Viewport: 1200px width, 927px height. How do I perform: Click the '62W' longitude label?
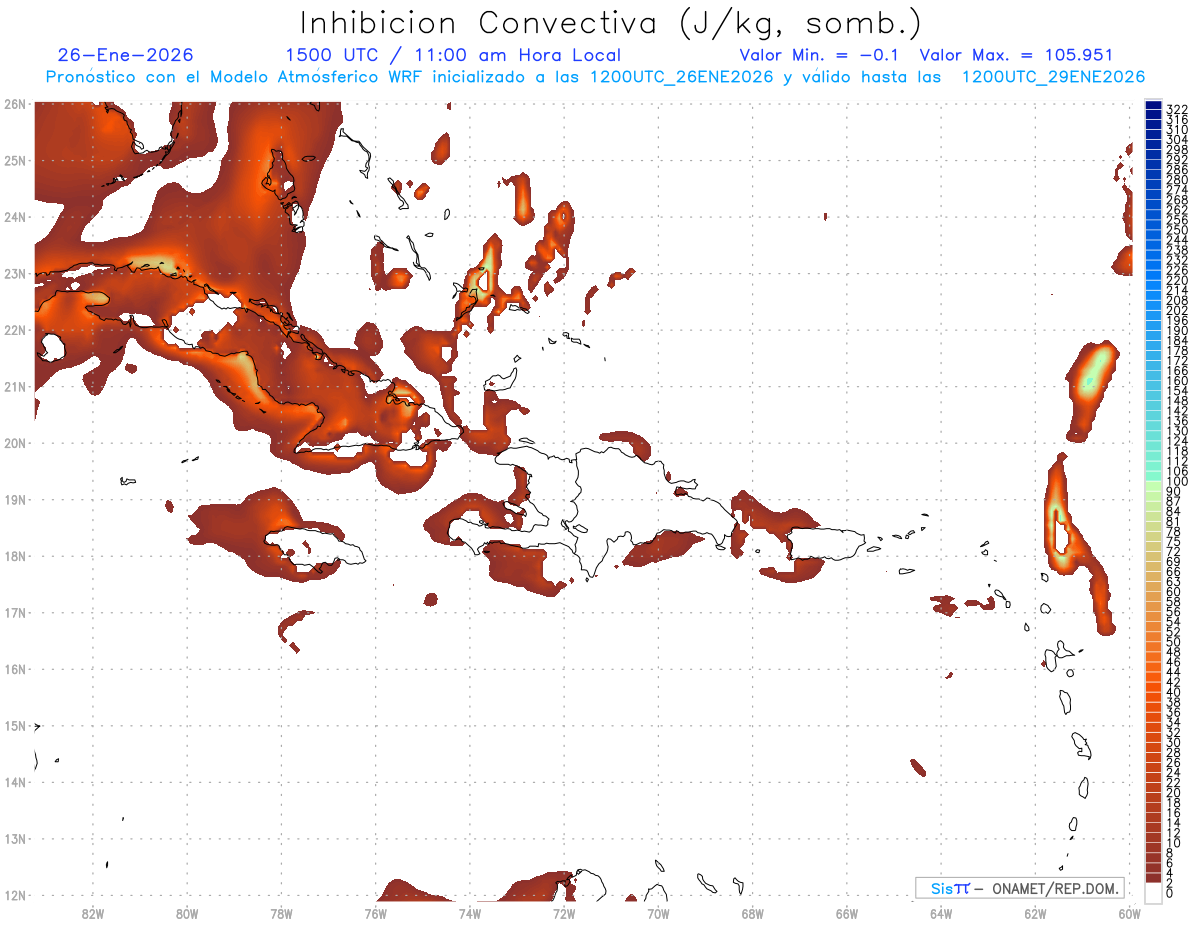[1035, 913]
